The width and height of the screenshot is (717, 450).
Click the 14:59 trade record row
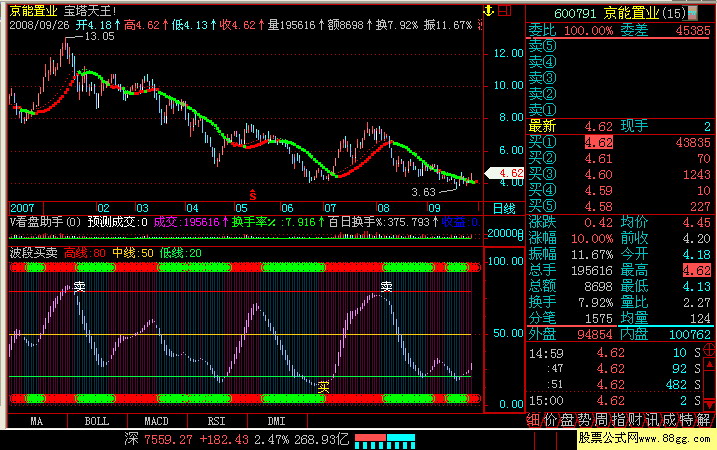coord(615,353)
